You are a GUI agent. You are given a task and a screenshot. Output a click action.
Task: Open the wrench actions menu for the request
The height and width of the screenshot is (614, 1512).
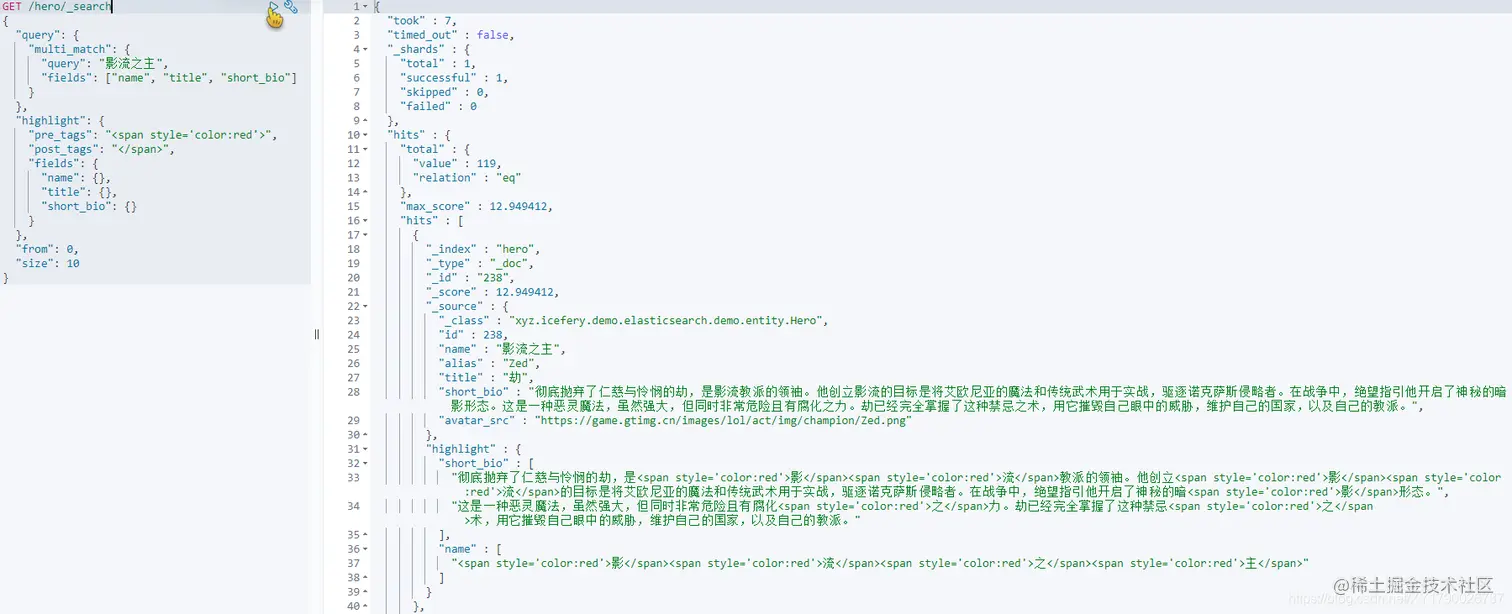tap(291, 7)
